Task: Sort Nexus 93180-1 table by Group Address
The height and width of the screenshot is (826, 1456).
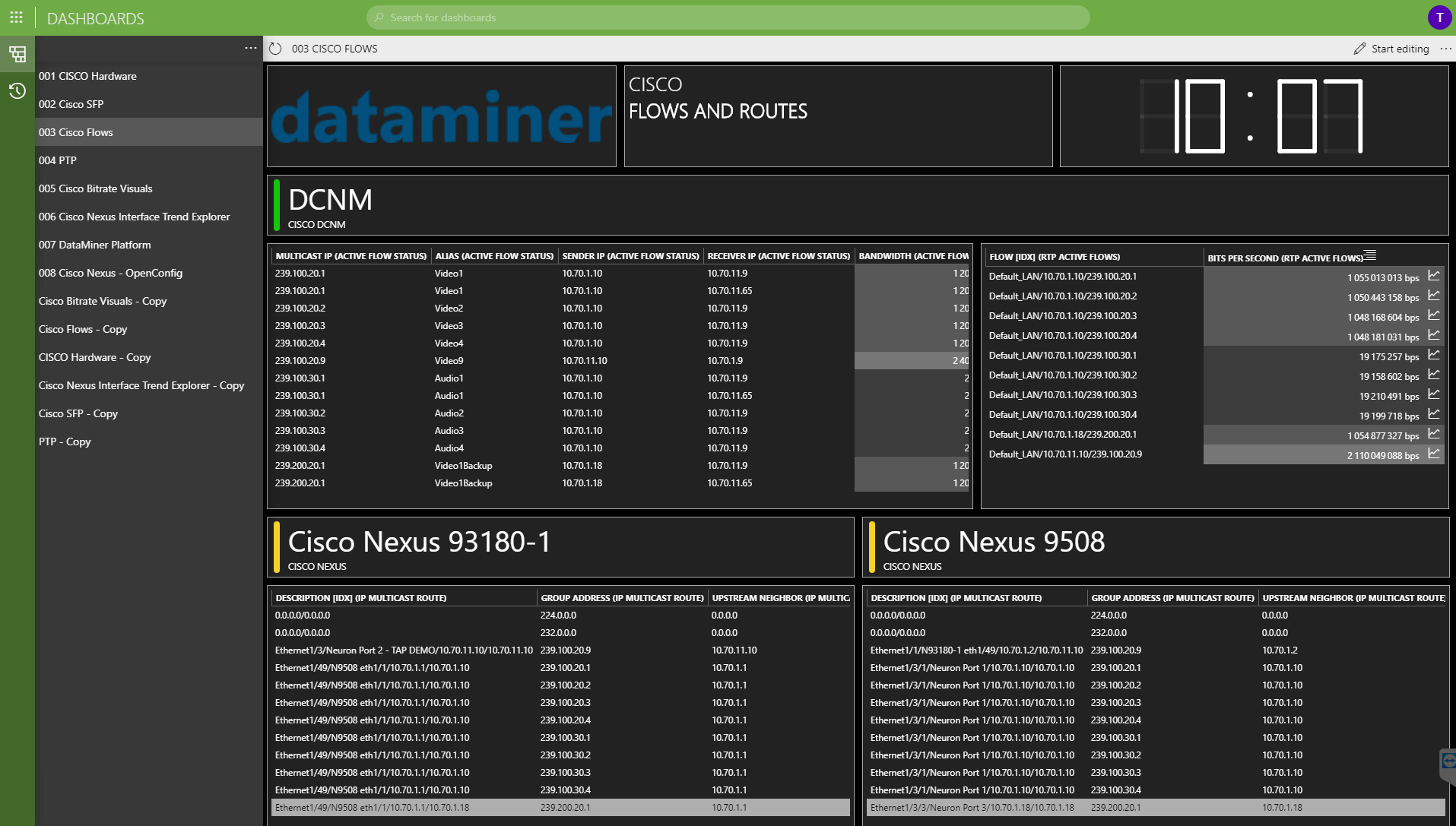Action: coord(622,598)
